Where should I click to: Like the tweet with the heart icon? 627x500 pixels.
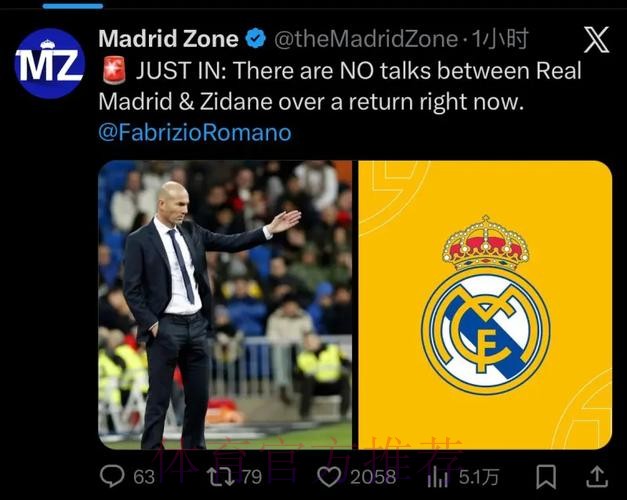point(329,476)
